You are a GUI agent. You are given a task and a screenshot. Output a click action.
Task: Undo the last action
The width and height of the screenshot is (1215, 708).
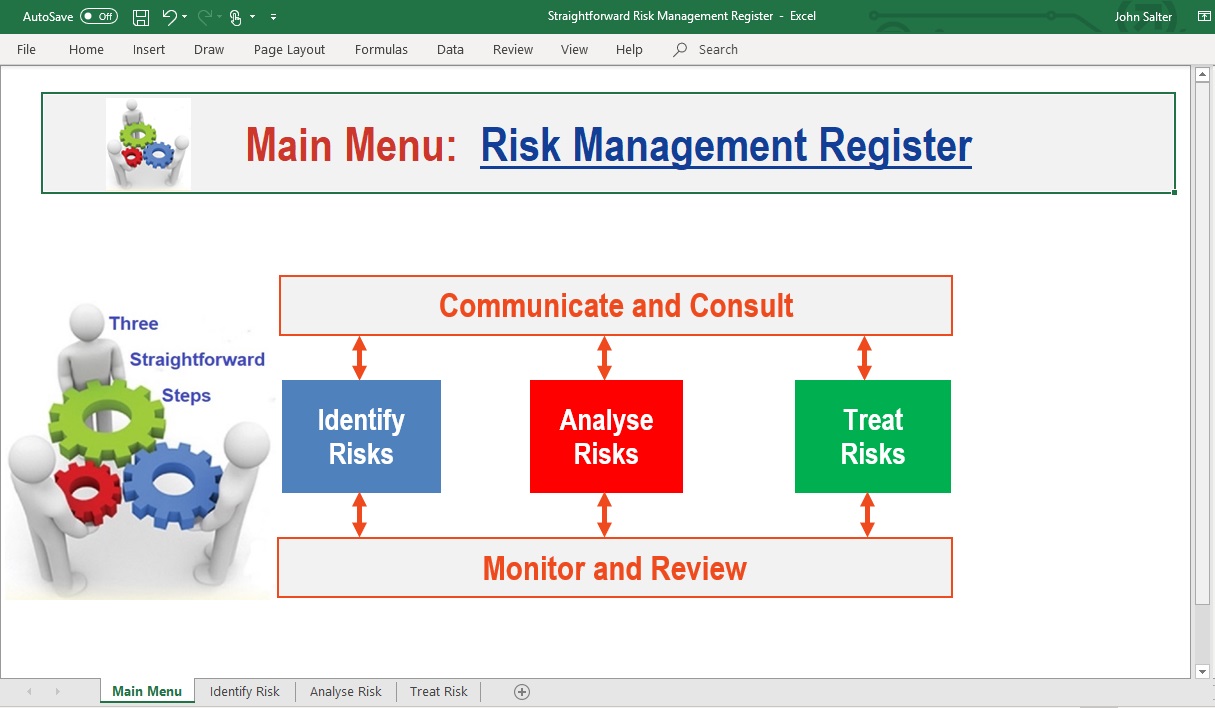tap(169, 17)
